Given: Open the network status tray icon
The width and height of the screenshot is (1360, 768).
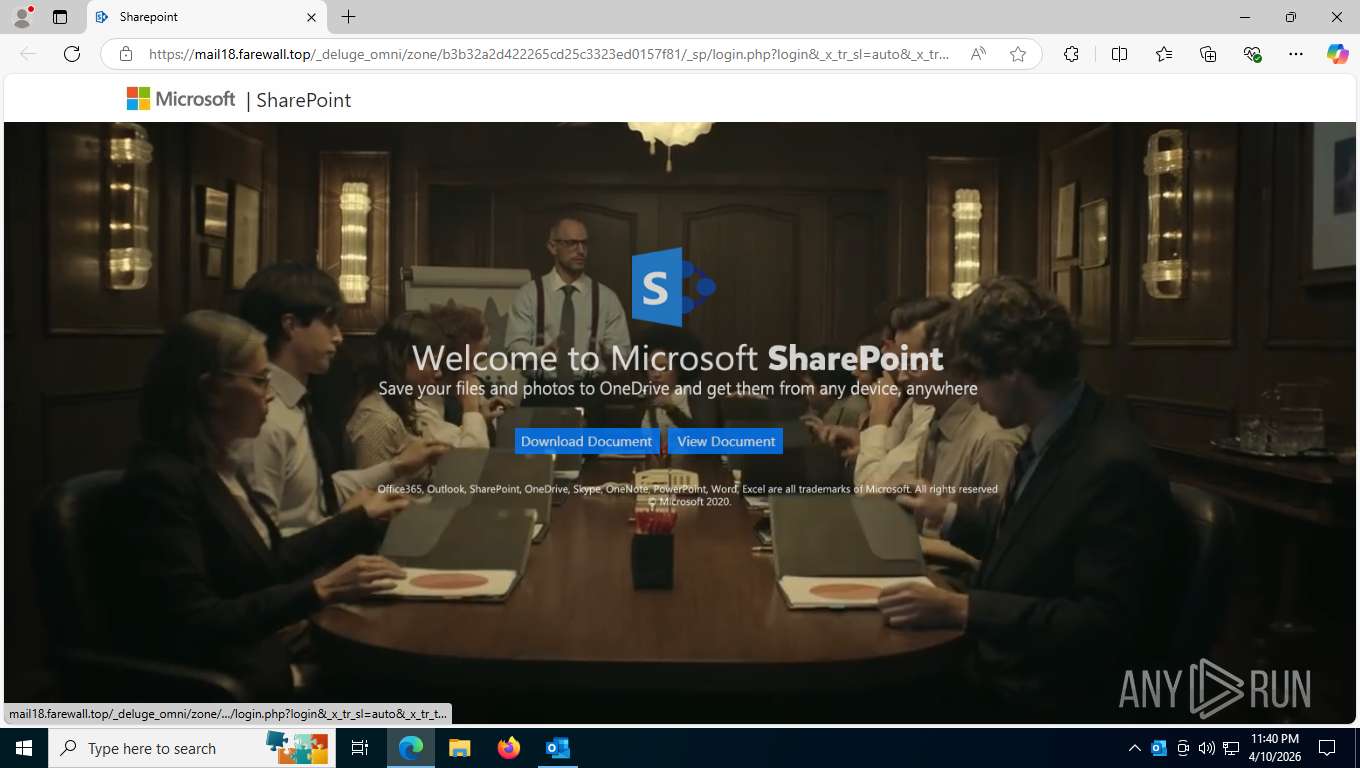Looking at the screenshot, I should [1231, 748].
